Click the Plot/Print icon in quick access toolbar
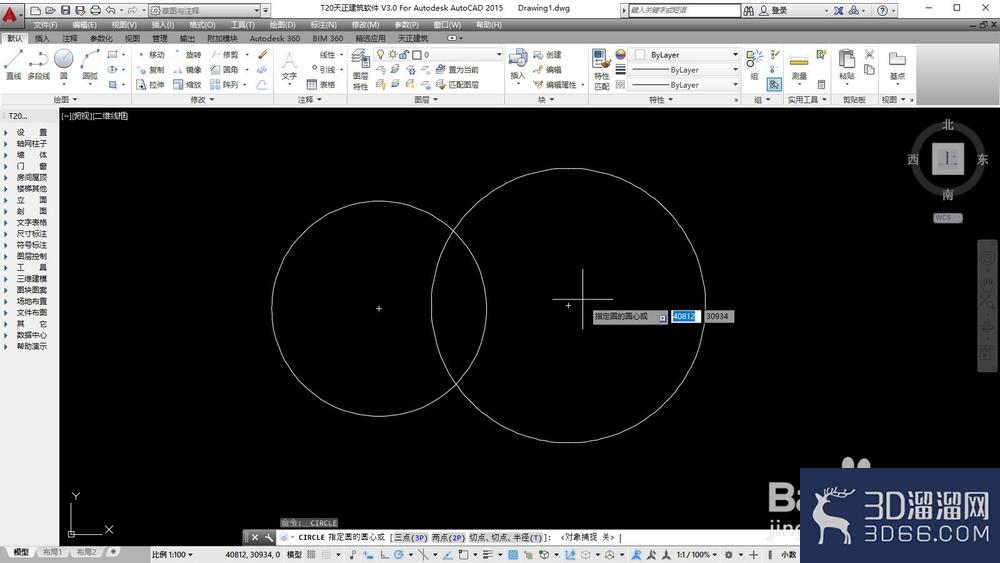This screenshot has height=563, width=1000. 95,10
